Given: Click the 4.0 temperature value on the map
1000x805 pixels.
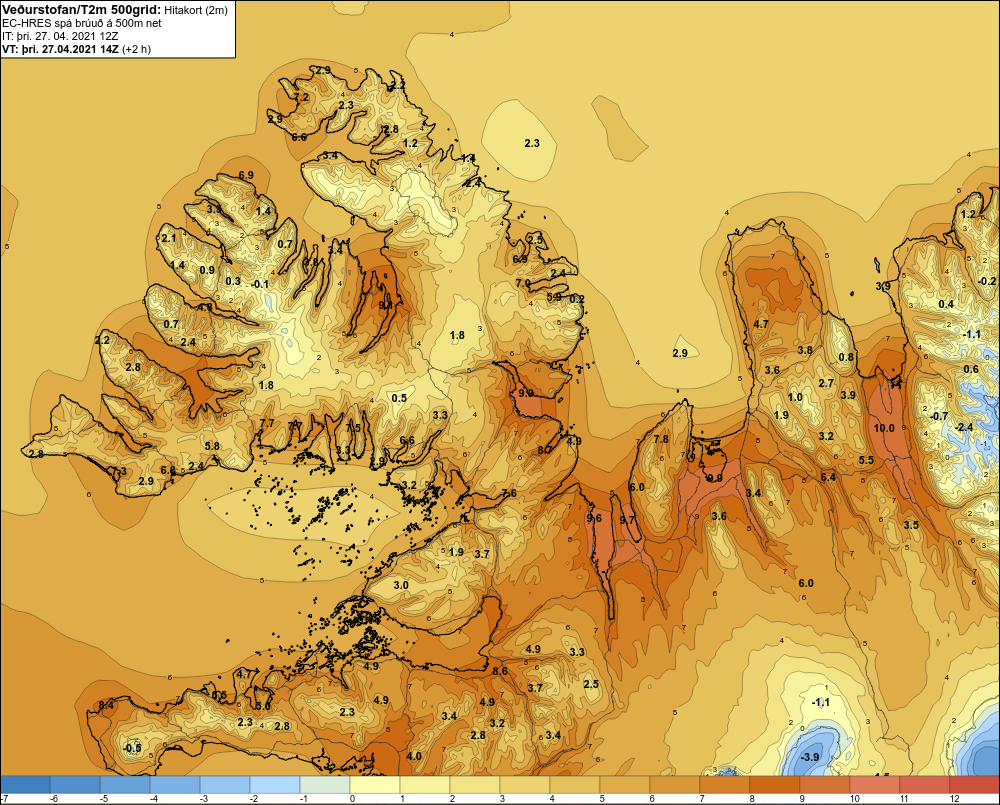Looking at the screenshot, I should point(414,757).
